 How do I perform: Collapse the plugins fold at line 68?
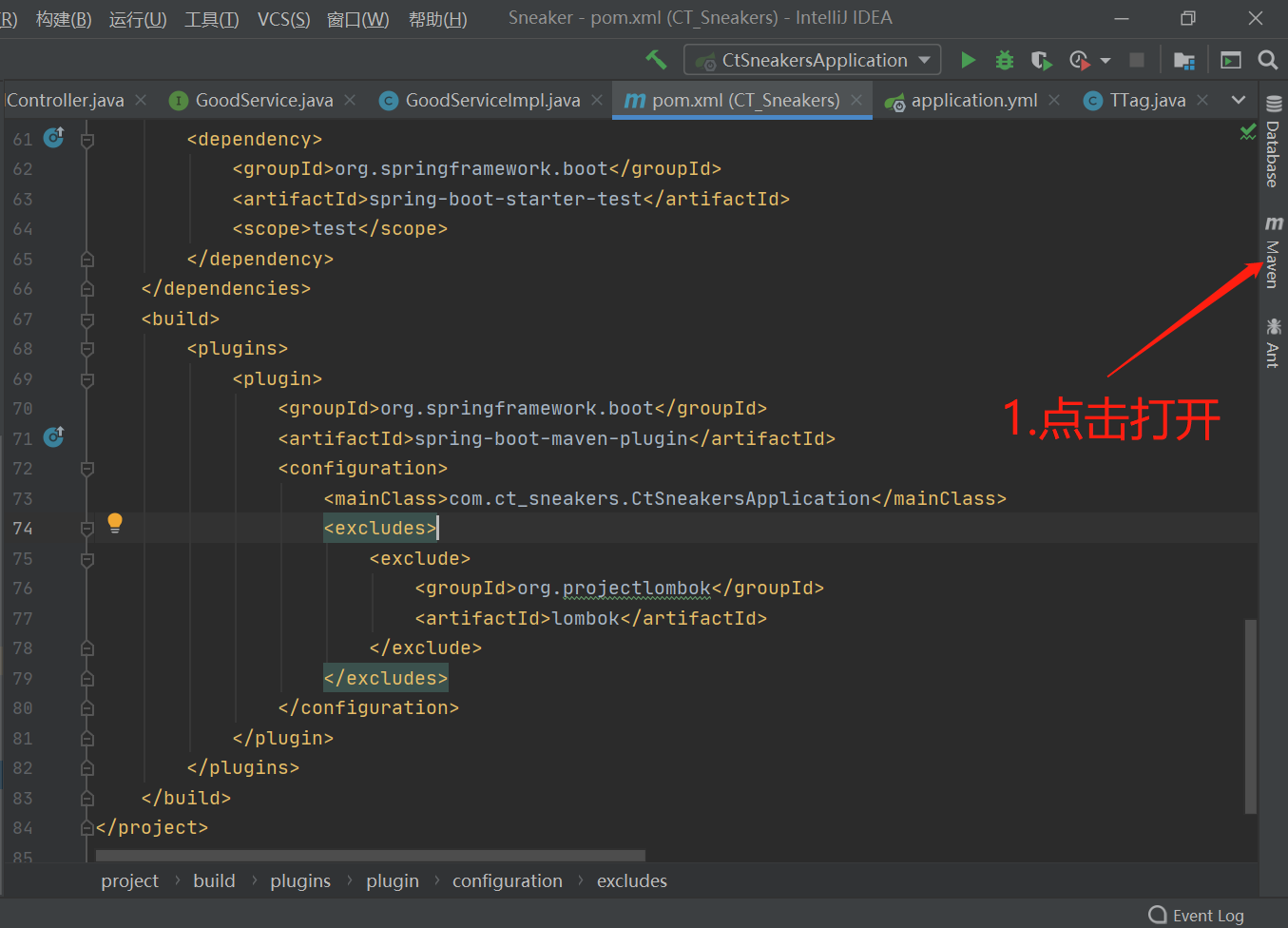87,349
